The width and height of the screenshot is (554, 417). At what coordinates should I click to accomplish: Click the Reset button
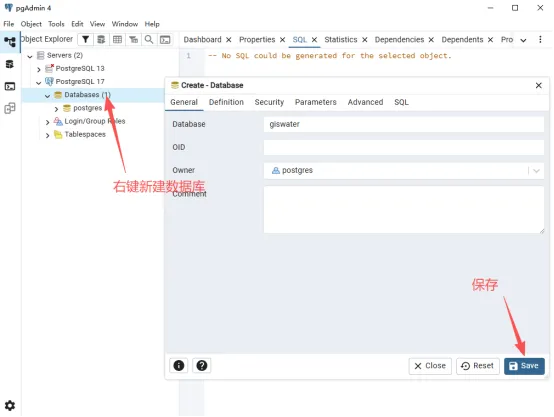[x=477, y=366]
